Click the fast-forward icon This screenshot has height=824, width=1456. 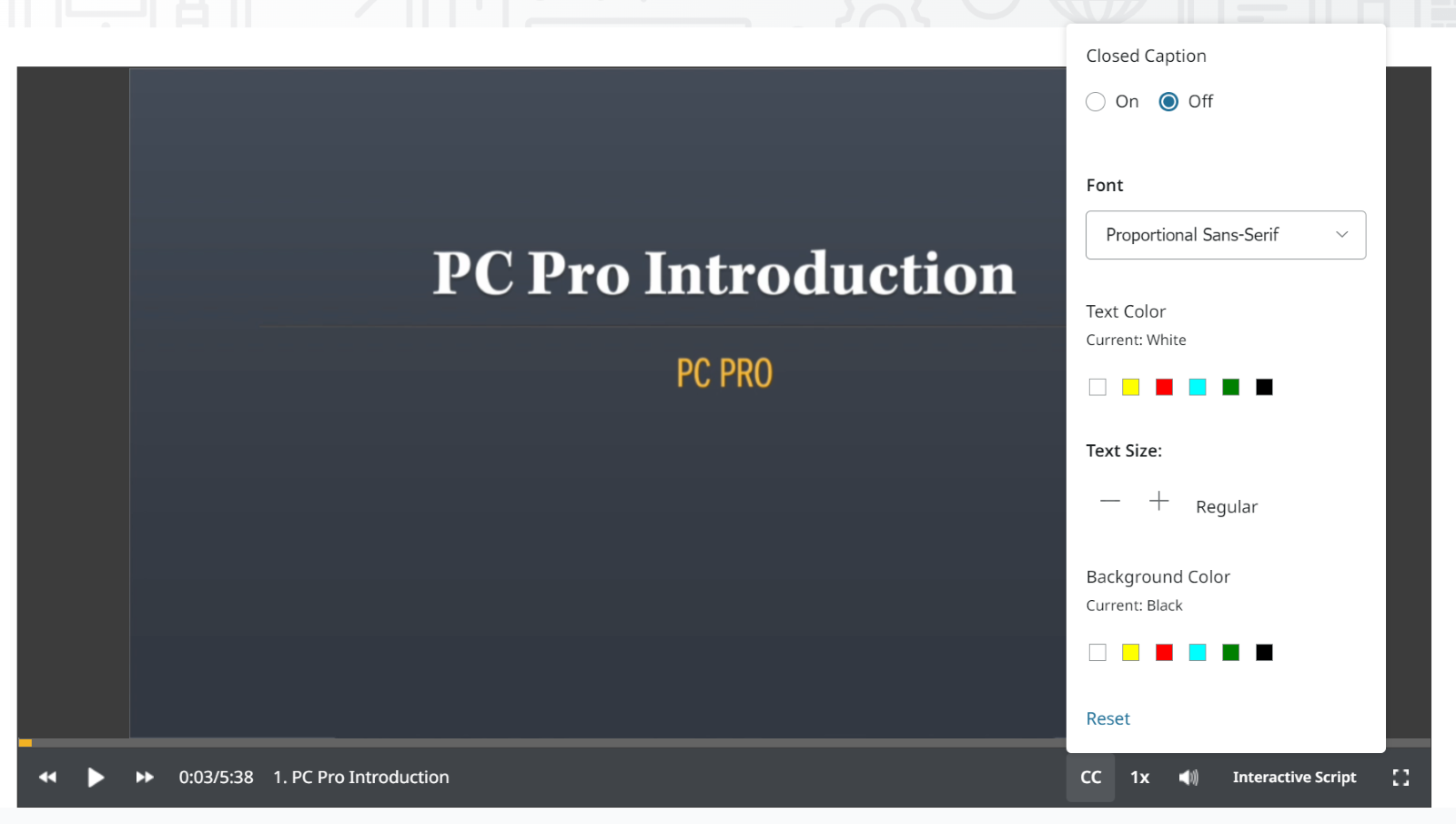pyautogui.click(x=145, y=778)
